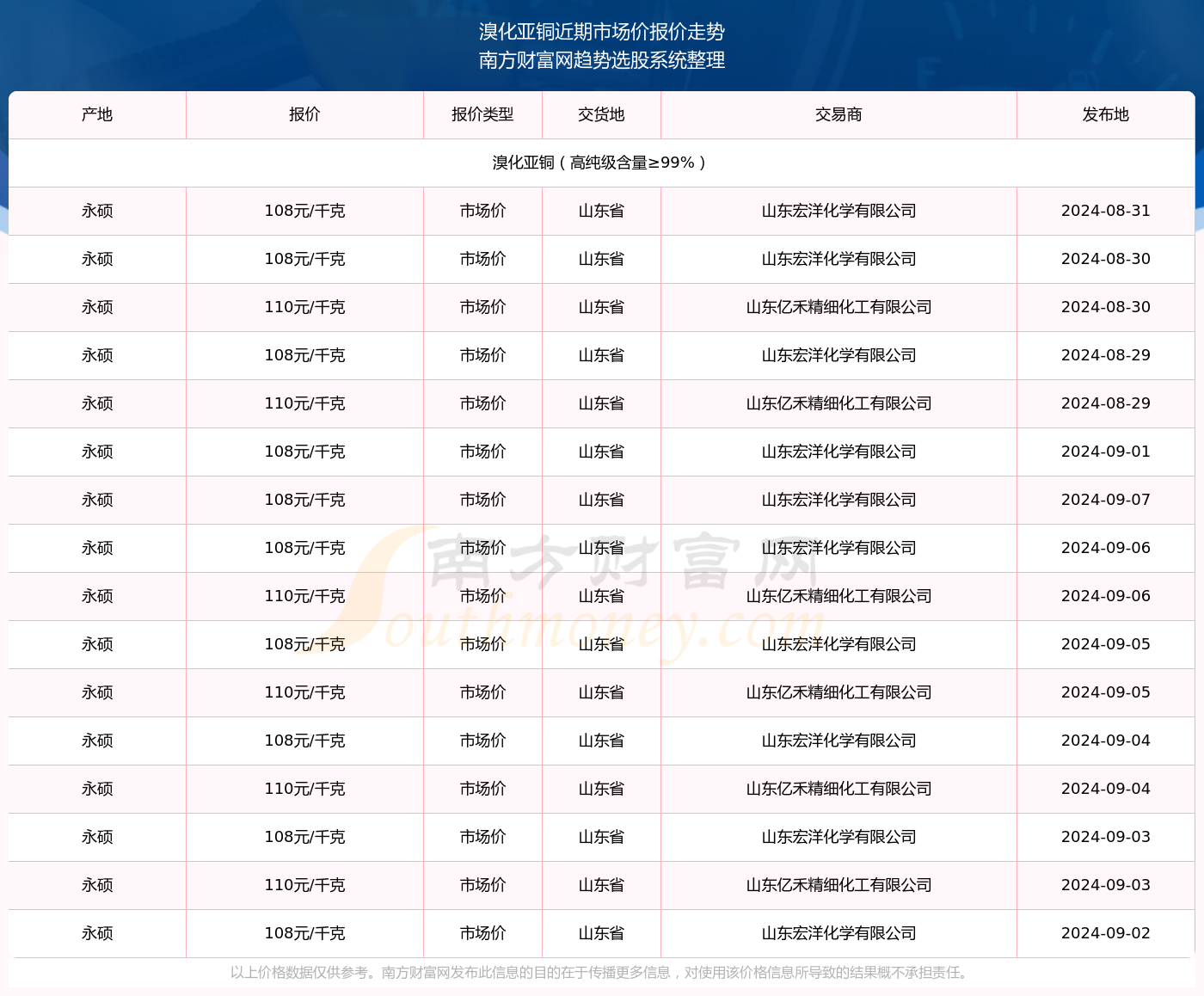Image resolution: width=1204 pixels, height=996 pixels.
Task: Click the 交易商 column header
Action: tap(838, 114)
